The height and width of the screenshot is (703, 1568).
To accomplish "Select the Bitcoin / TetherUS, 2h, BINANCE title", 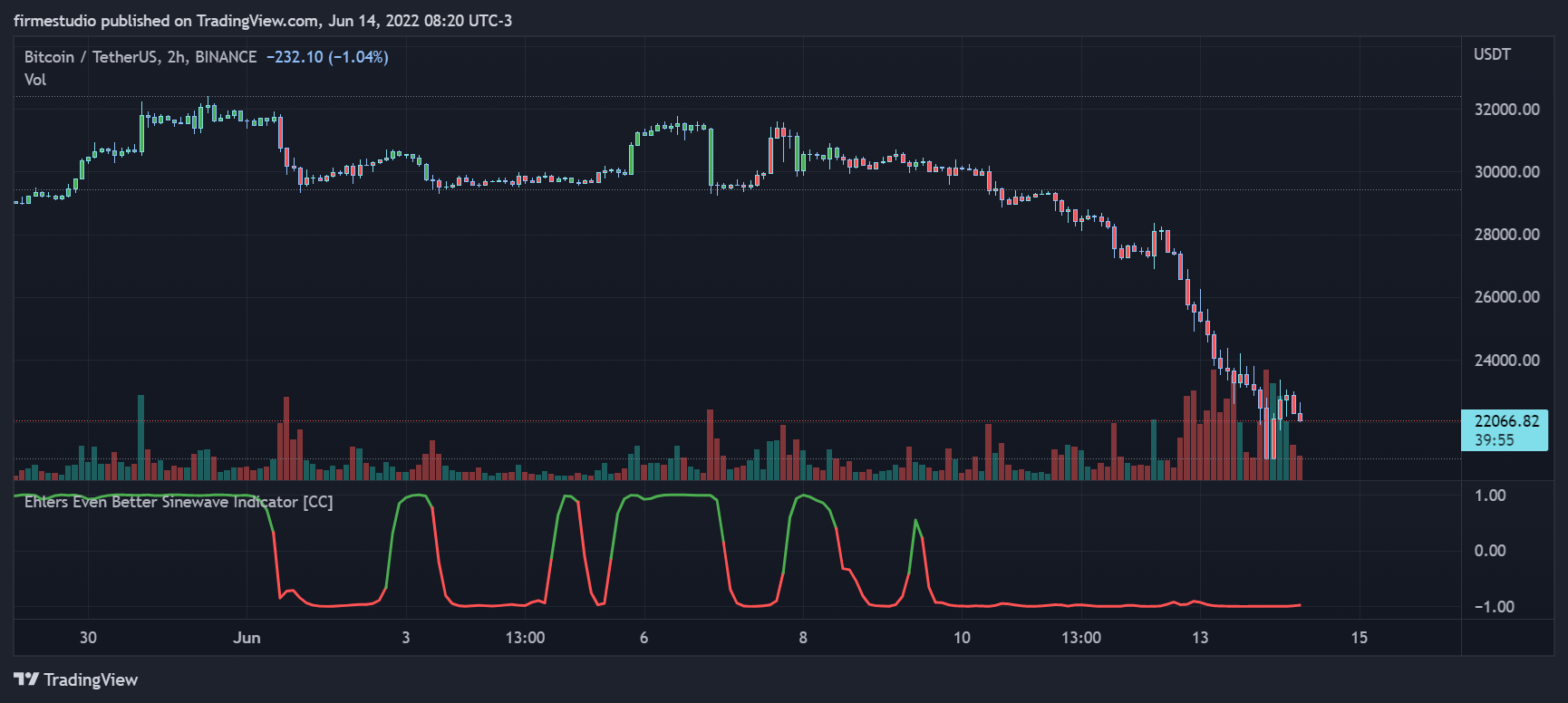I will [140, 57].
